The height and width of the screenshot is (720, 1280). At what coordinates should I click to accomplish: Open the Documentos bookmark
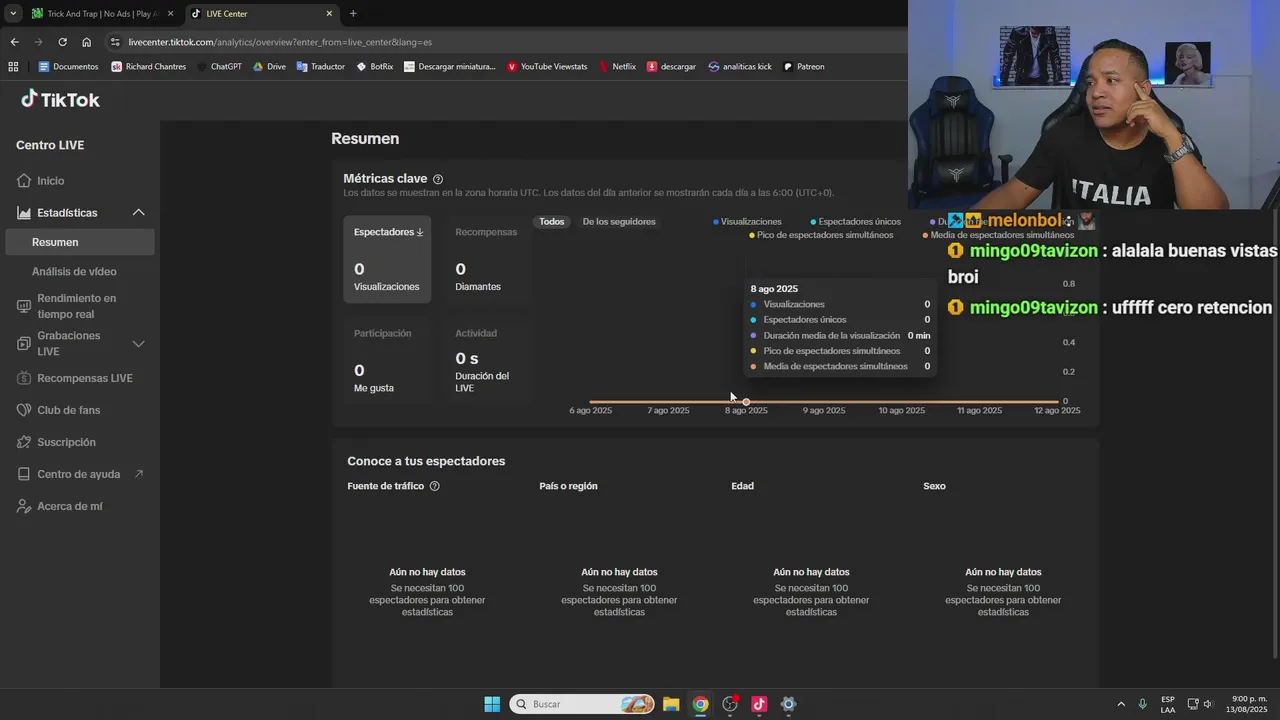click(68, 67)
